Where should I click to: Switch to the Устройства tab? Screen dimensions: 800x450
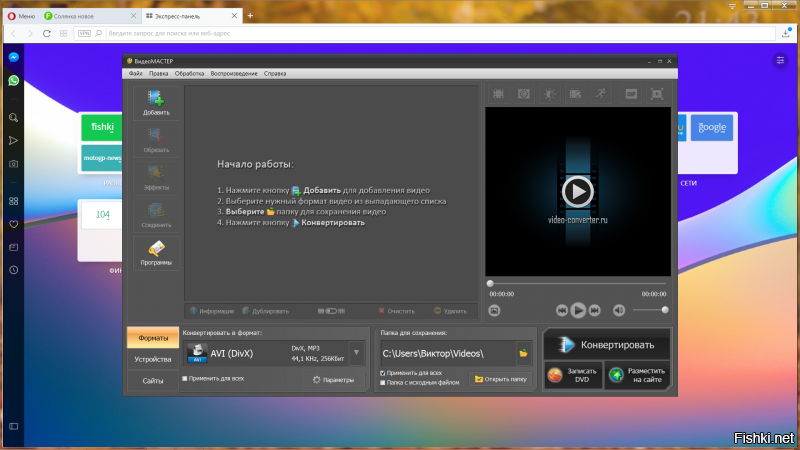point(153,359)
